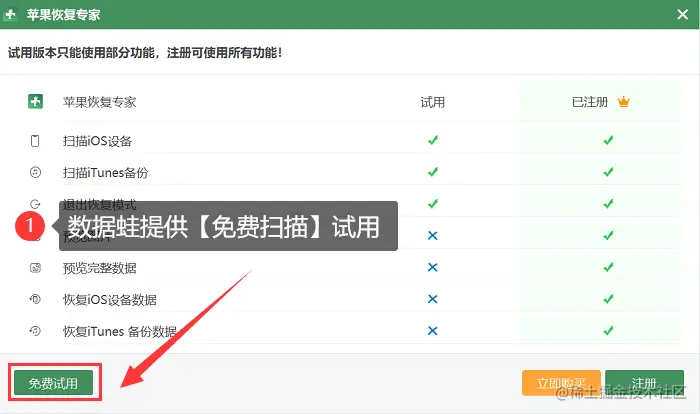Click the 试用 column header

[x=433, y=102]
